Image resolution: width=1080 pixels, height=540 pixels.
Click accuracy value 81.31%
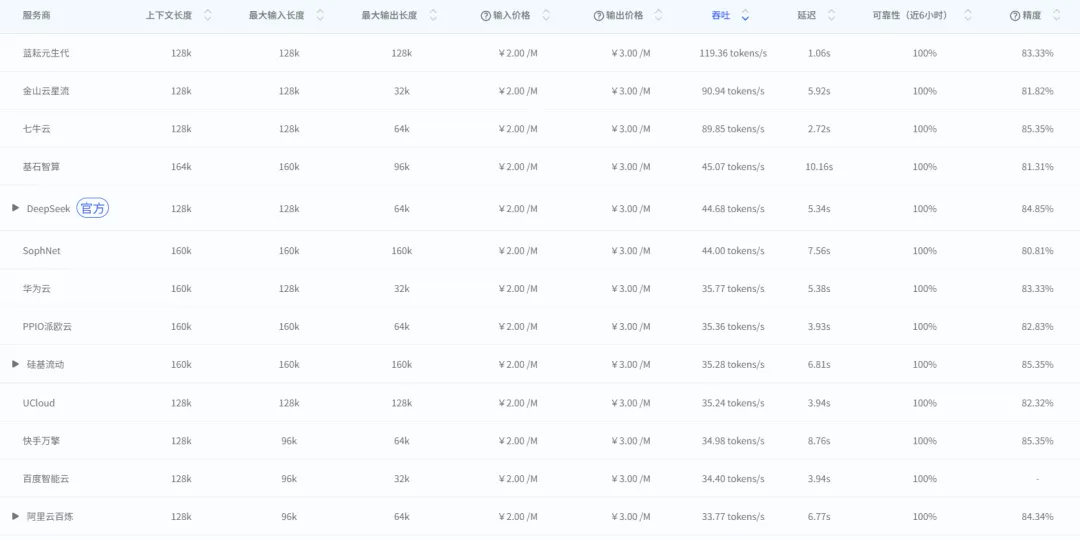[1037, 167]
